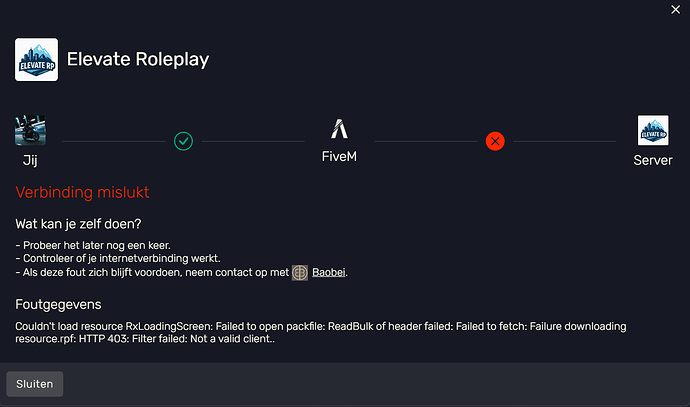Click the FiveM logo icon
This screenshot has height=407, width=690.
339,130
